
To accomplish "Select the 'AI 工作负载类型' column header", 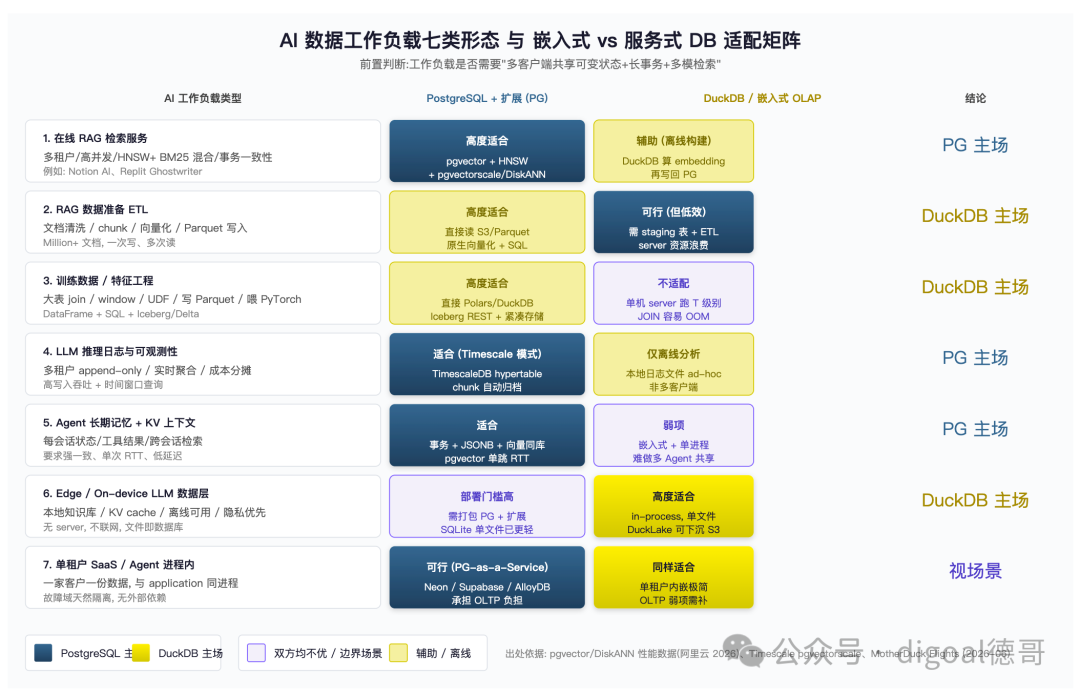I will [x=202, y=98].
